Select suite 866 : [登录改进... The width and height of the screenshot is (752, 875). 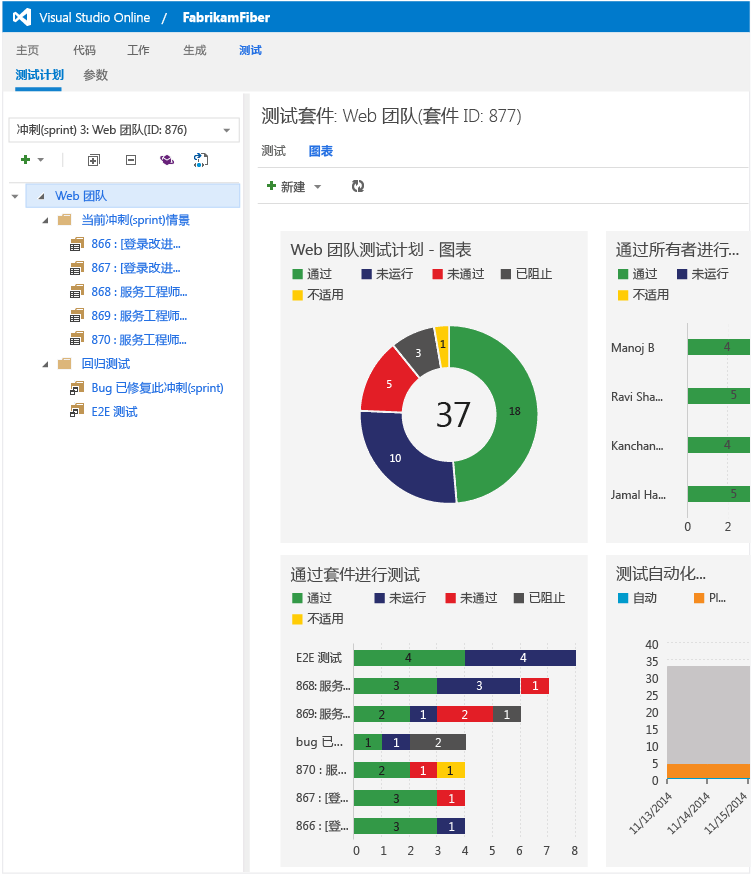[136, 244]
